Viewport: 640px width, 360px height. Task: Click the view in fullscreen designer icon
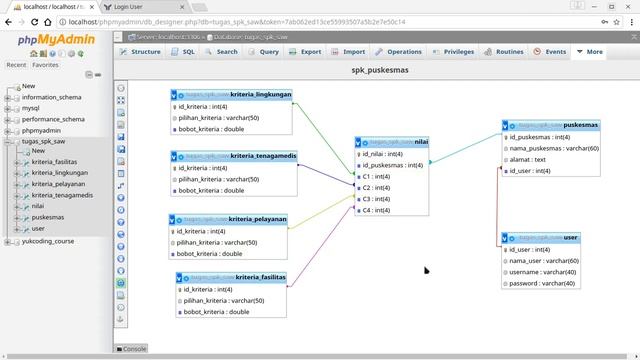point(121,100)
